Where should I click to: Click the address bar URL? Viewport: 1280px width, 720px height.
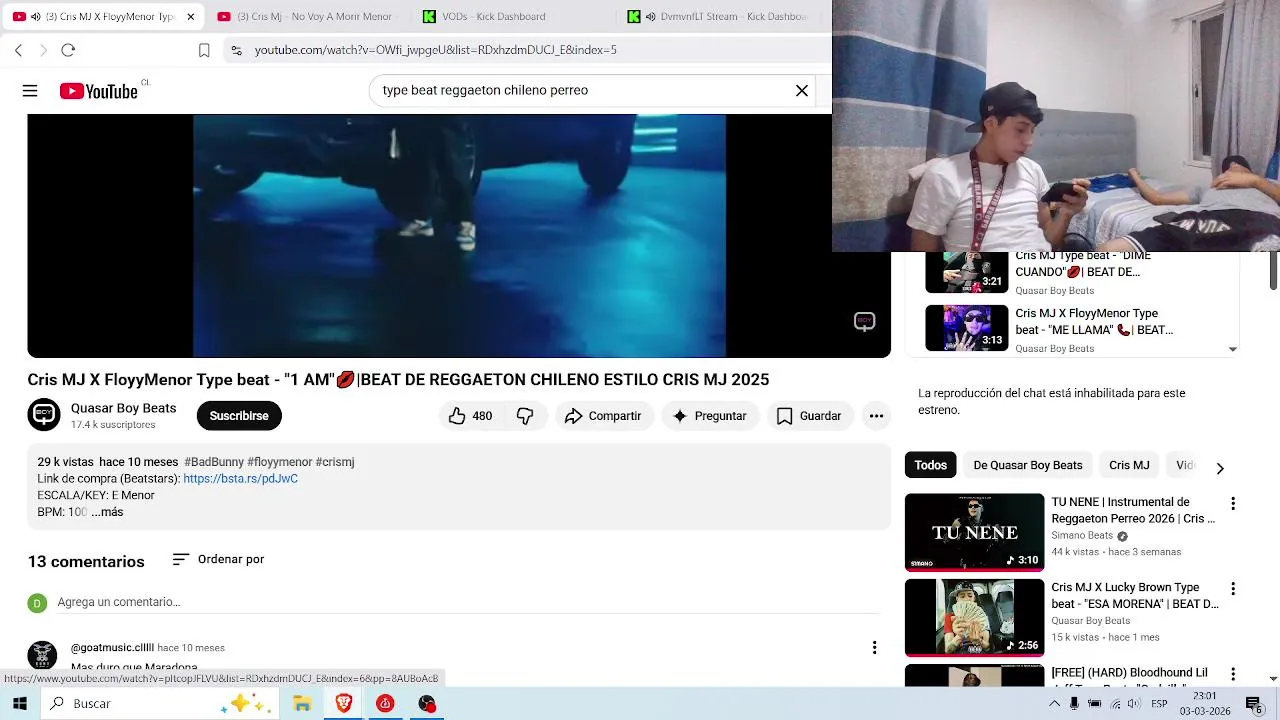coord(436,50)
